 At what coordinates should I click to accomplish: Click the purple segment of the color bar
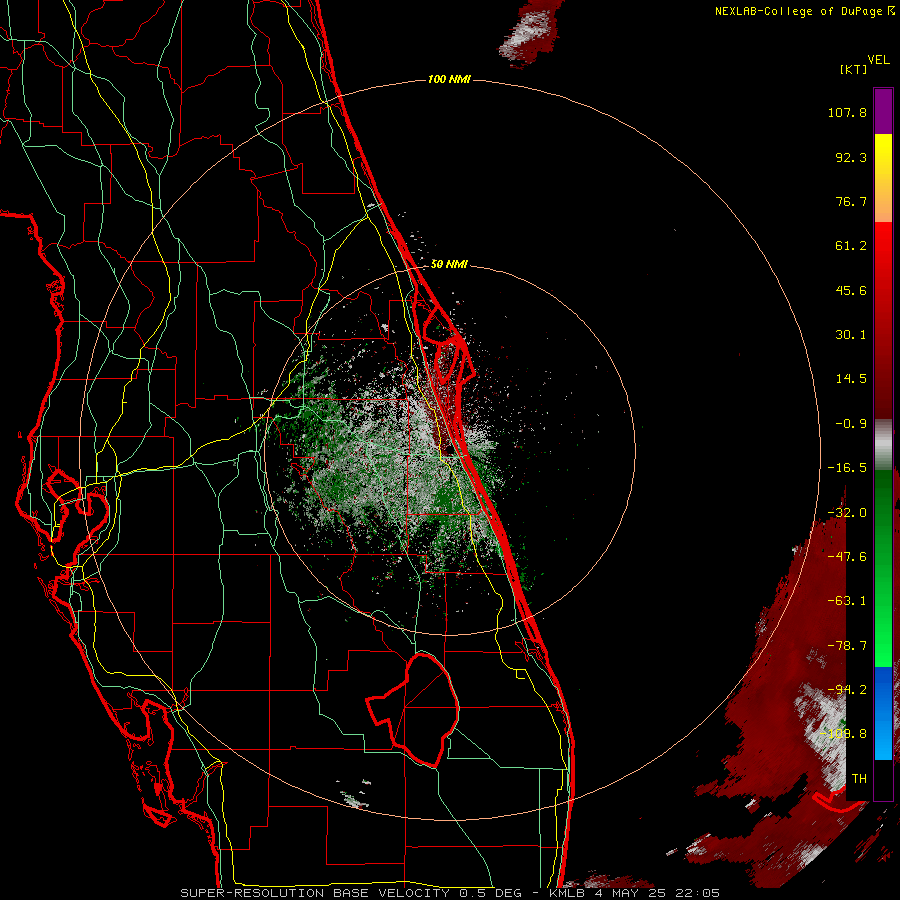click(883, 111)
